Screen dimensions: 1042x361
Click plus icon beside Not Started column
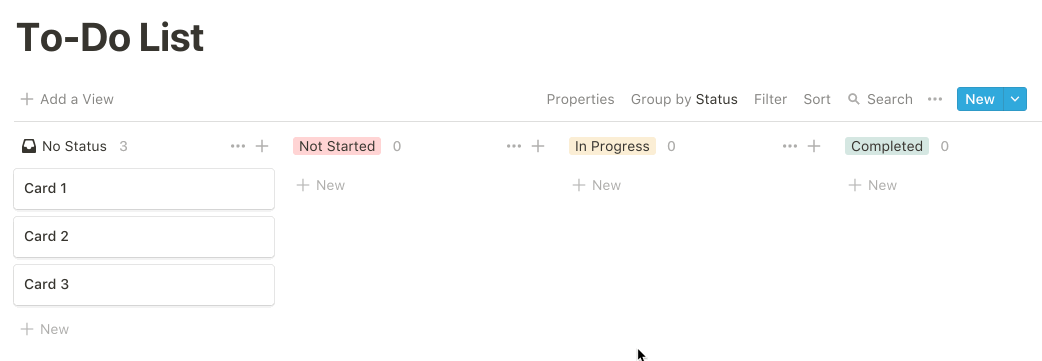538,146
